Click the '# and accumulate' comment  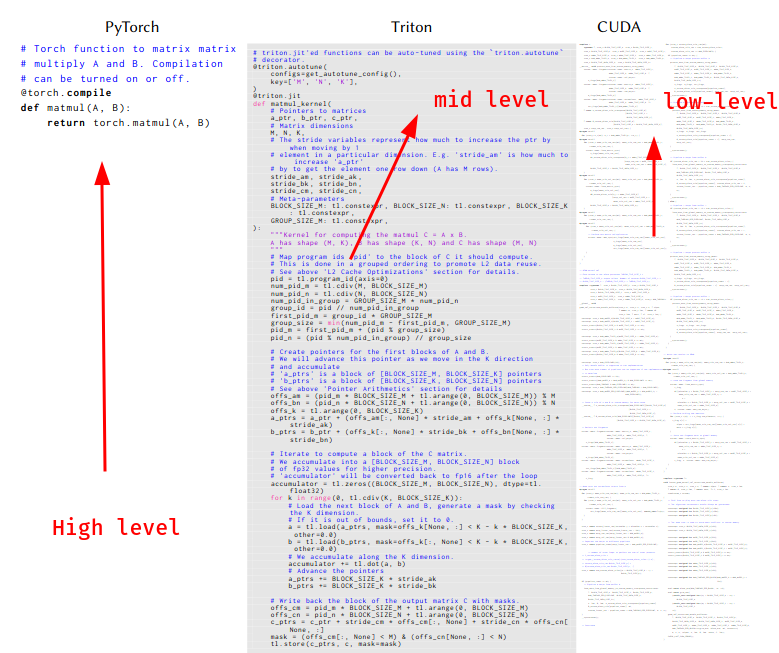tap(306, 367)
